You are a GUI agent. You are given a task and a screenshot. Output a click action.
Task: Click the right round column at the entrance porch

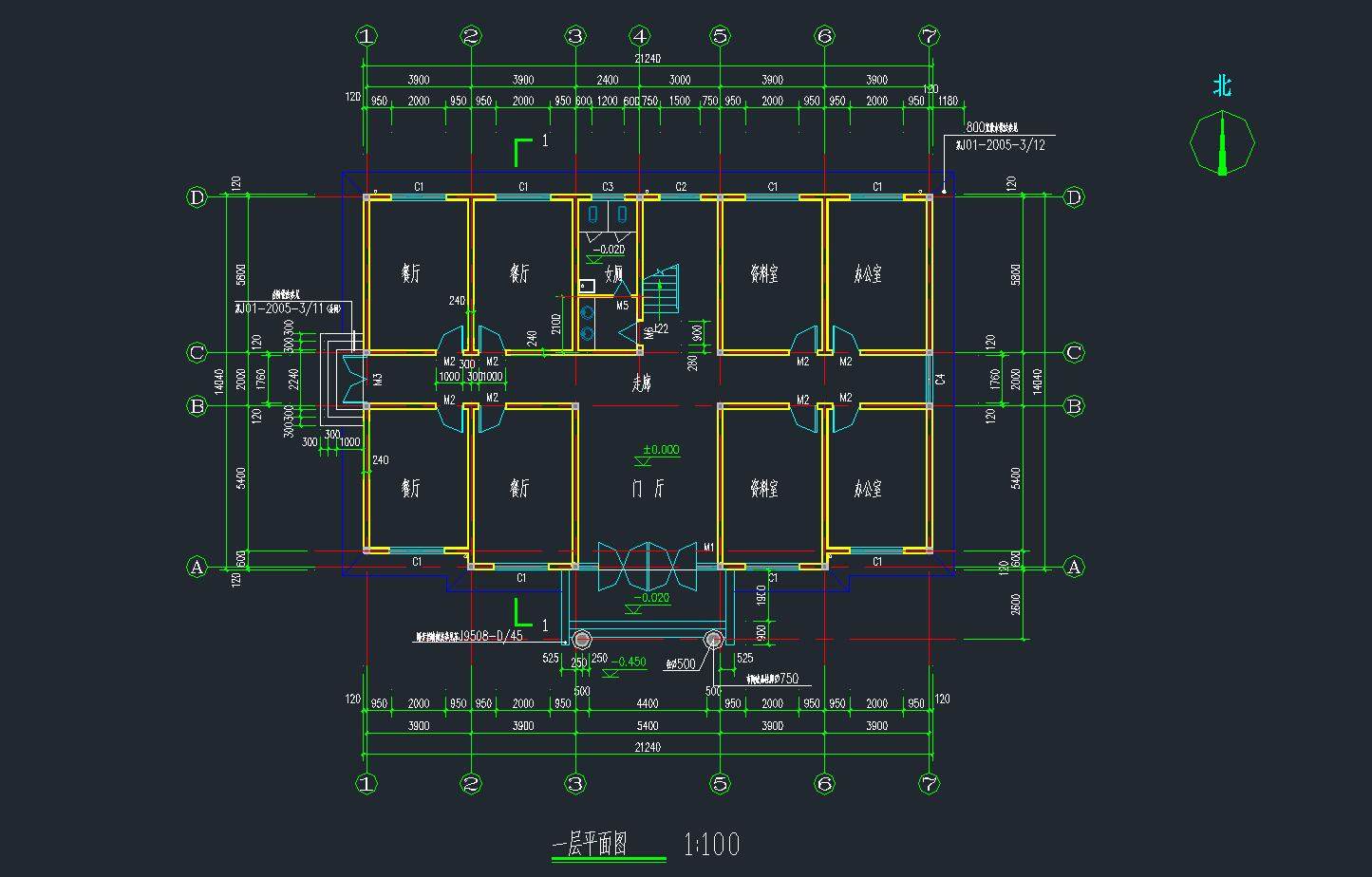(x=712, y=639)
